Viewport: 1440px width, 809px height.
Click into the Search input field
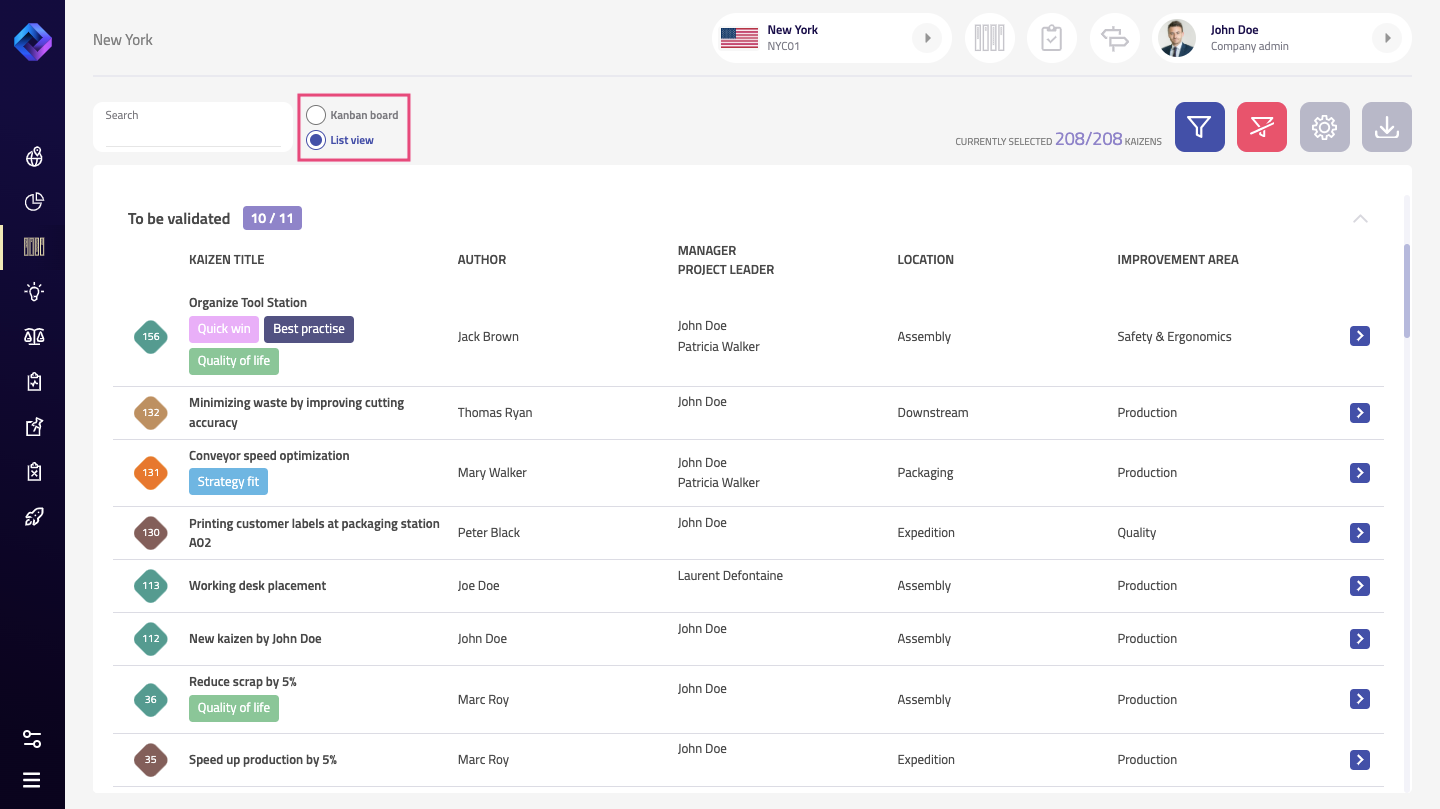click(x=192, y=135)
